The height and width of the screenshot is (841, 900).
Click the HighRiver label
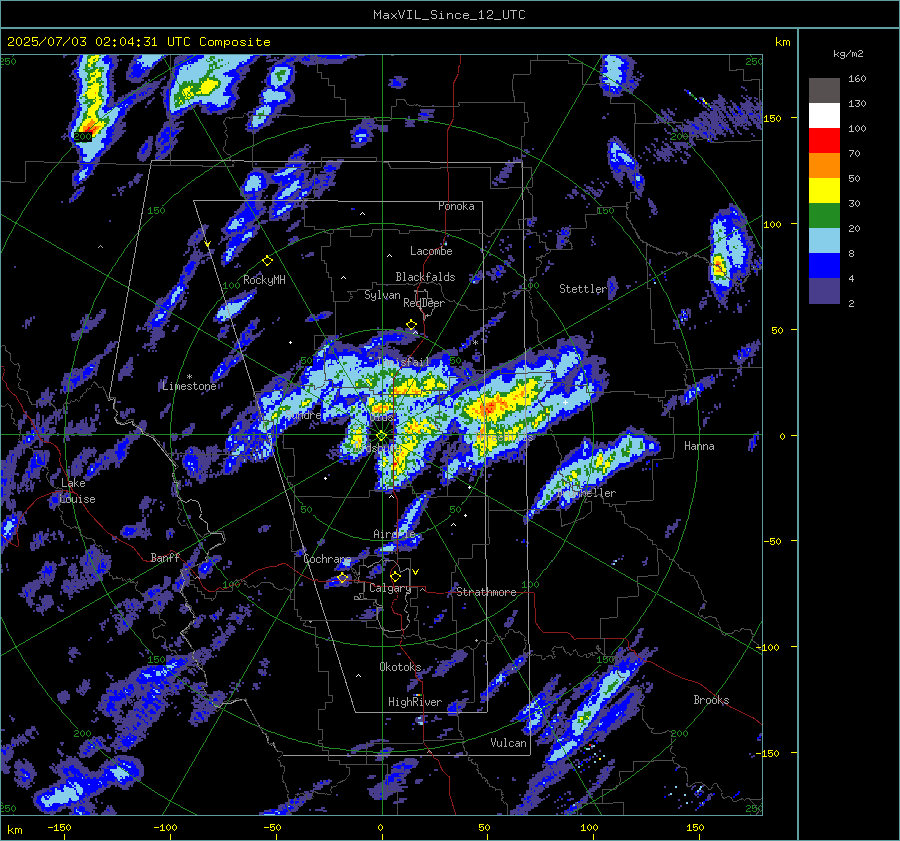click(x=415, y=702)
